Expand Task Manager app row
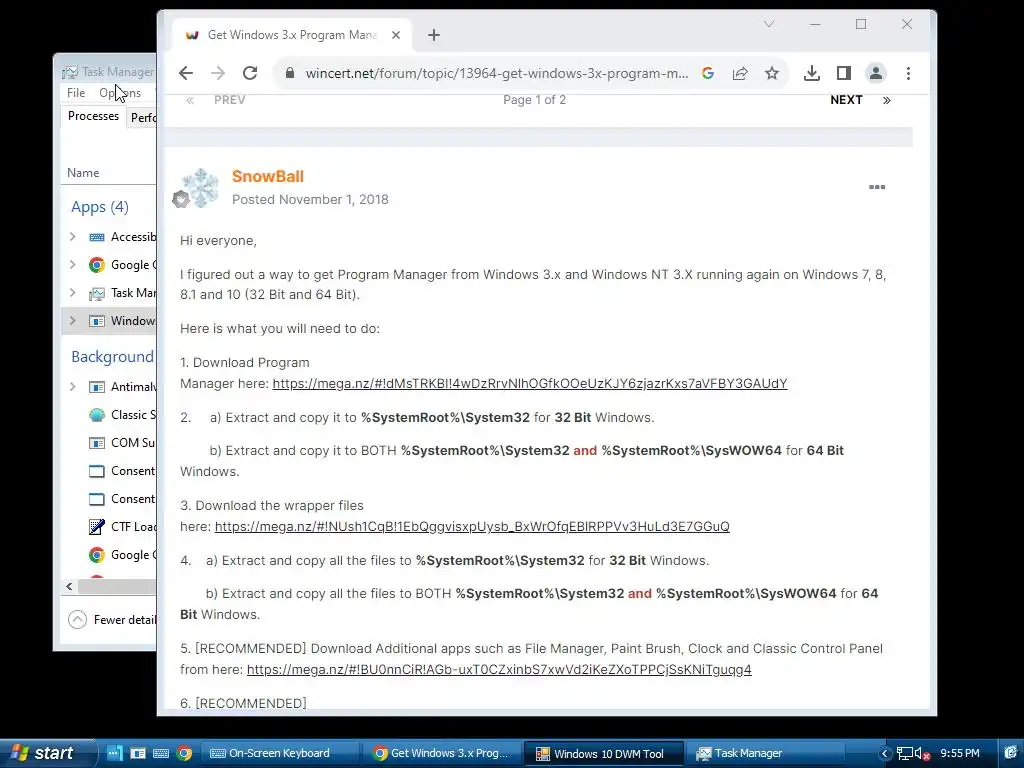Image resolution: width=1024 pixels, height=768 pixels. (x=72, y=293)
